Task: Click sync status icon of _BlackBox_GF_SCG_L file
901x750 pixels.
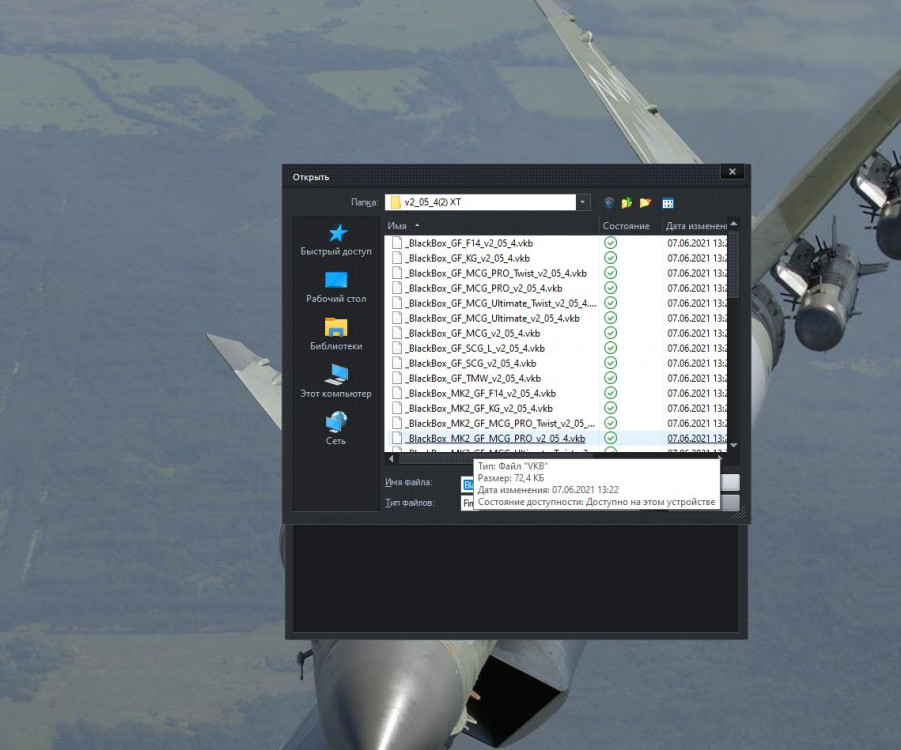Action: pyautogui.click(x=610, y=348)
